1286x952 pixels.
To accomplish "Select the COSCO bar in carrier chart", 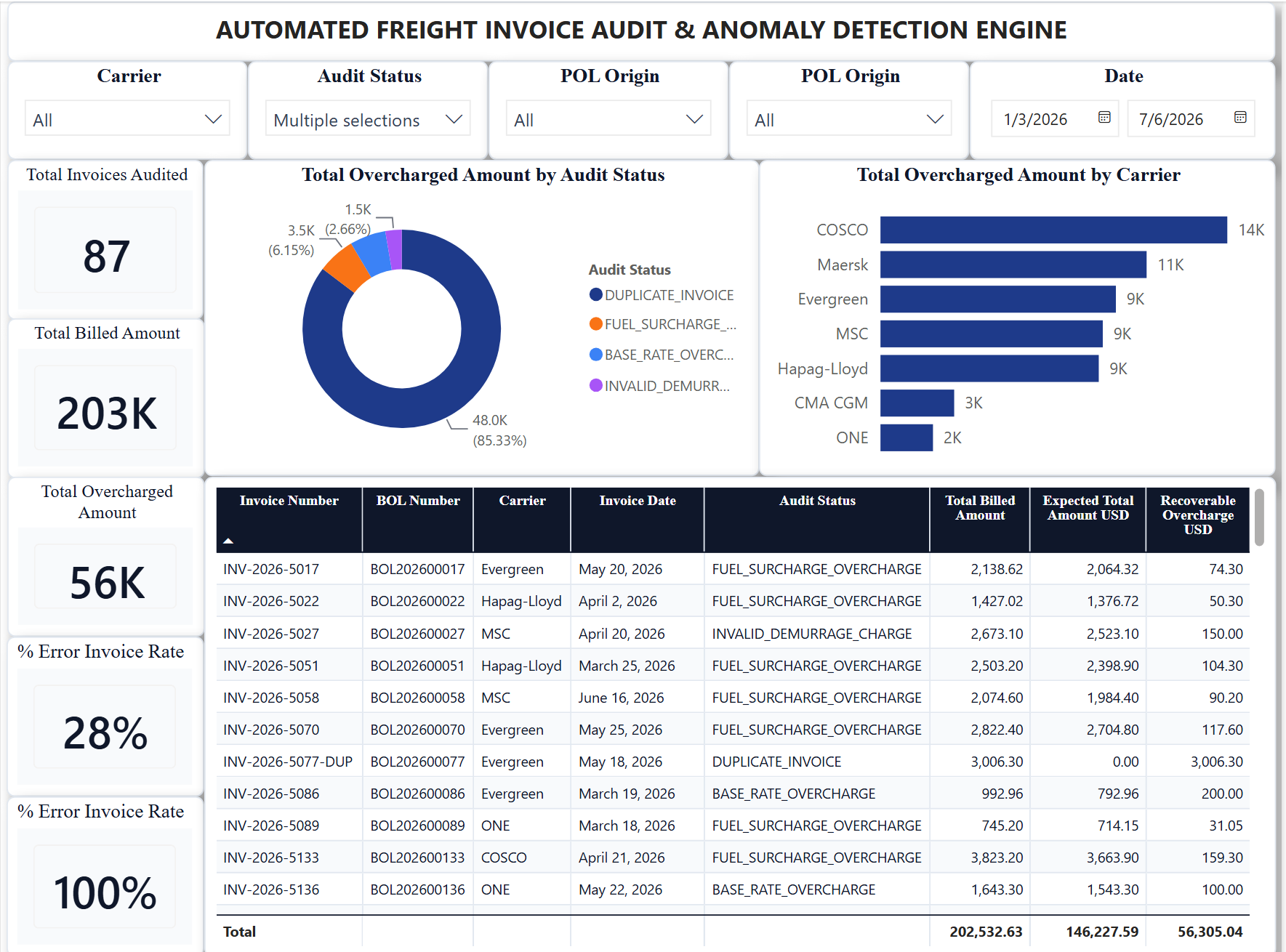I will click(1053, 230).
